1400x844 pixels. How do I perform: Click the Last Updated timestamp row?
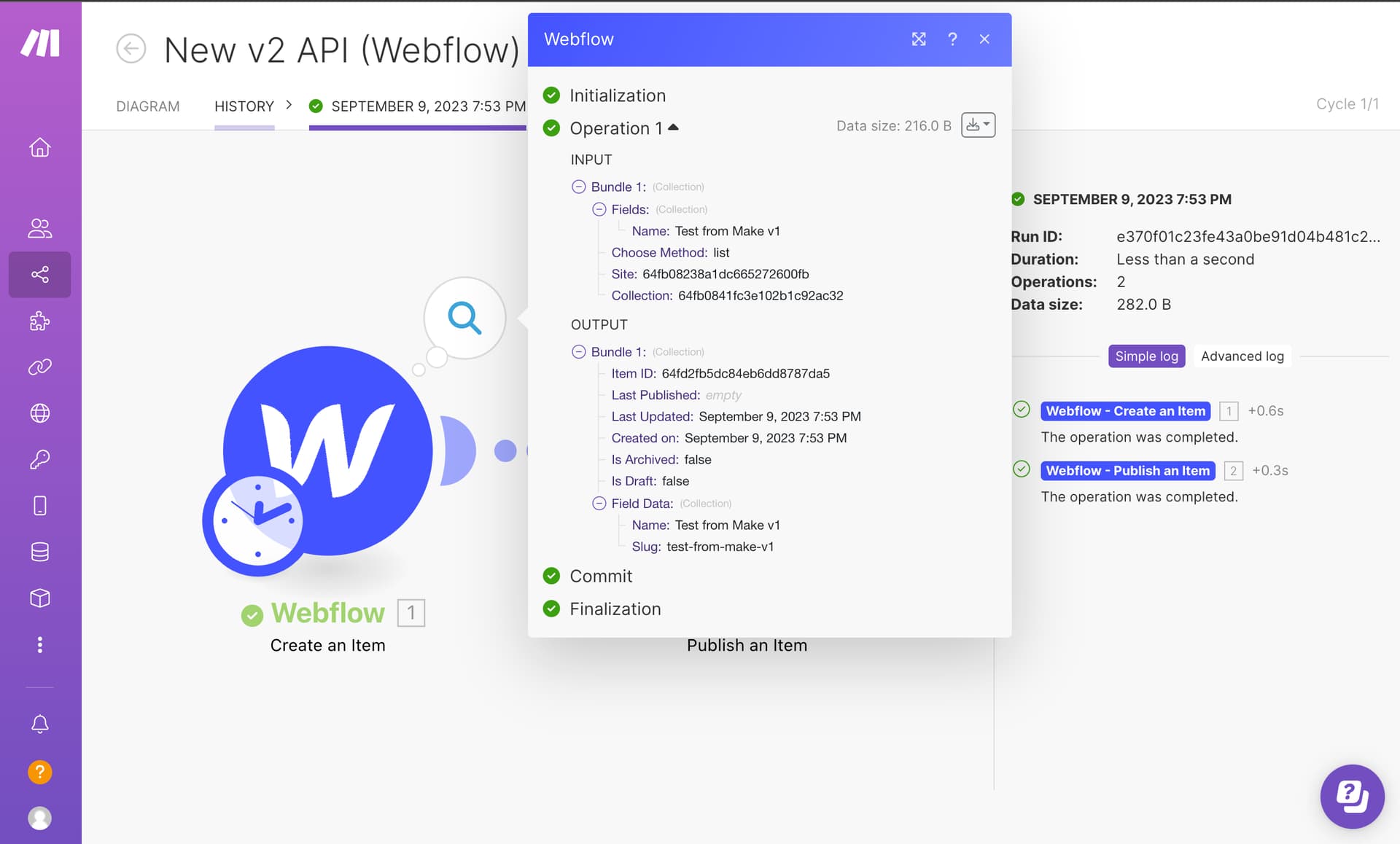coord(736,416)
